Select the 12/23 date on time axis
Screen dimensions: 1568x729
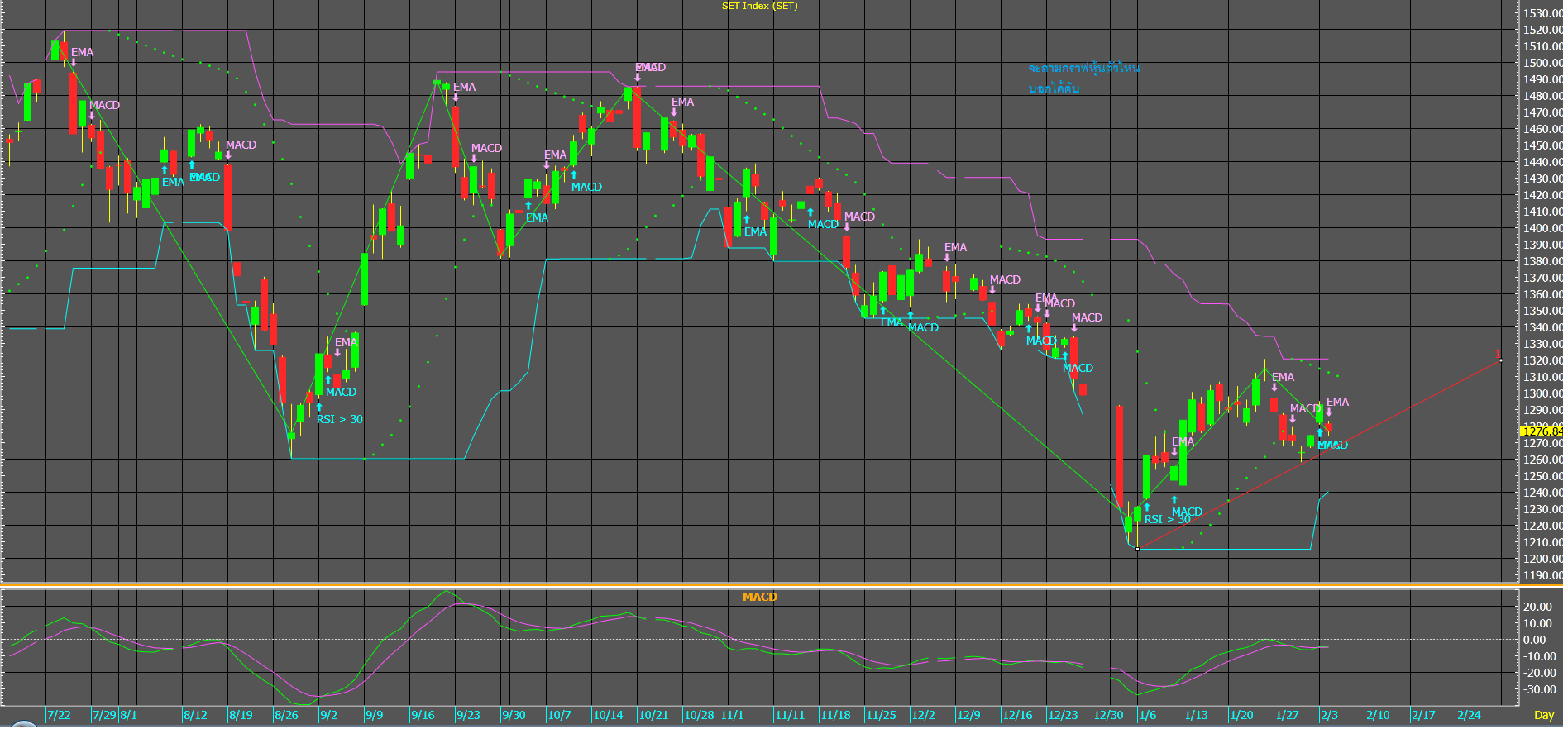tap(1063, 715)
